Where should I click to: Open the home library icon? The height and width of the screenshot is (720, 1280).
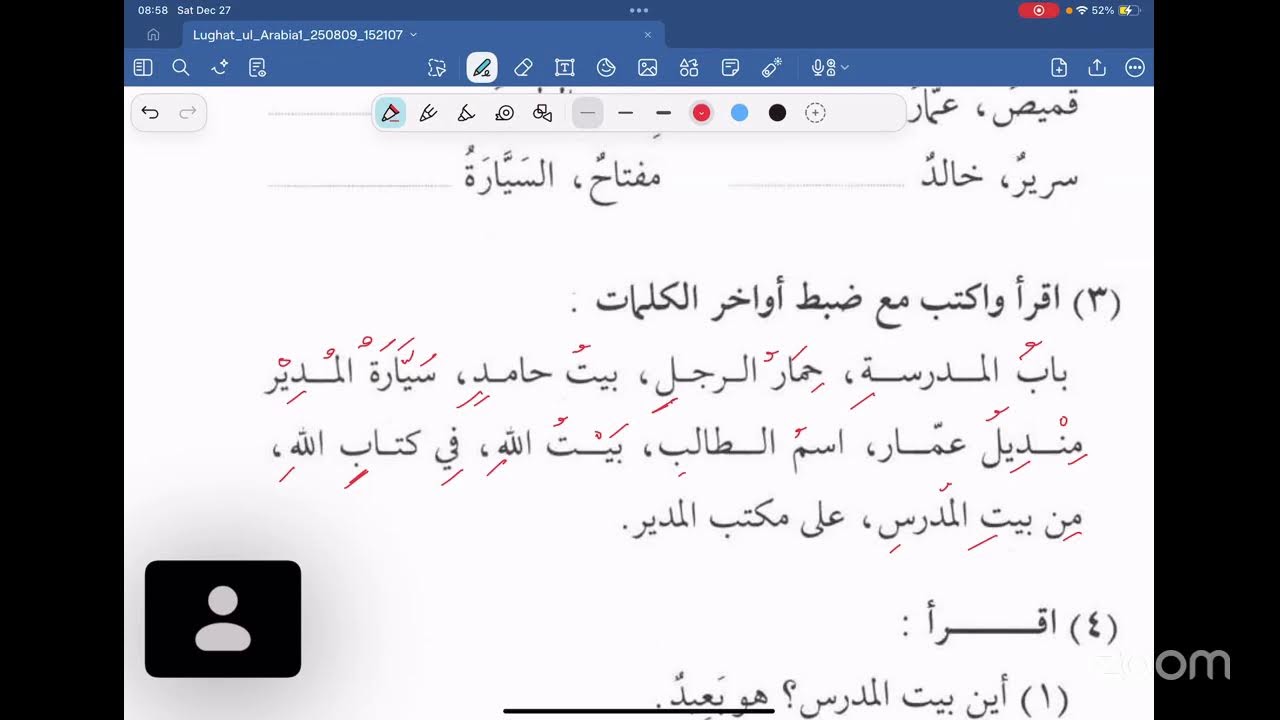pos(153,34)
